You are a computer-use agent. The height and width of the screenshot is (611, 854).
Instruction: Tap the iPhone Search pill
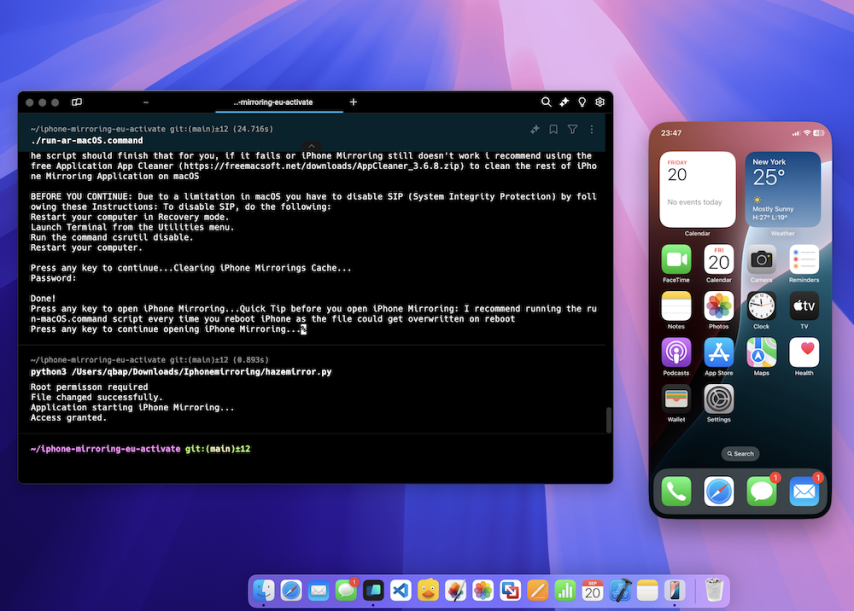click(740, 454)
